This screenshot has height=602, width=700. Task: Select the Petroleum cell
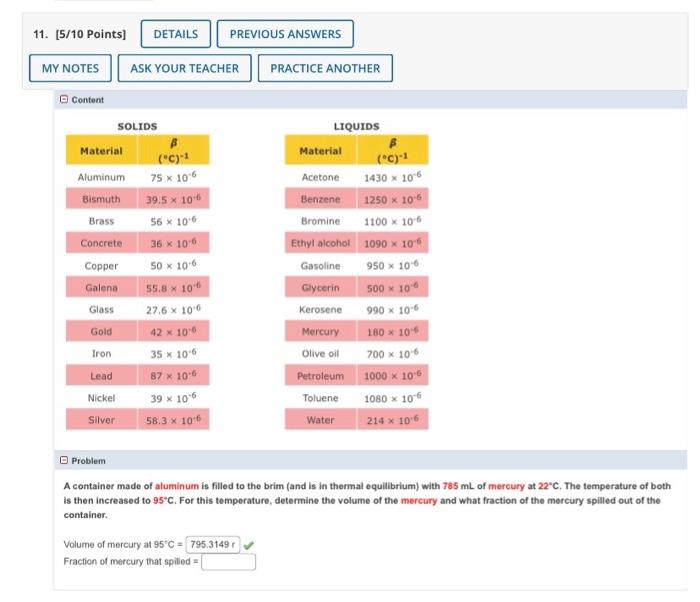(x=321, y=376)
